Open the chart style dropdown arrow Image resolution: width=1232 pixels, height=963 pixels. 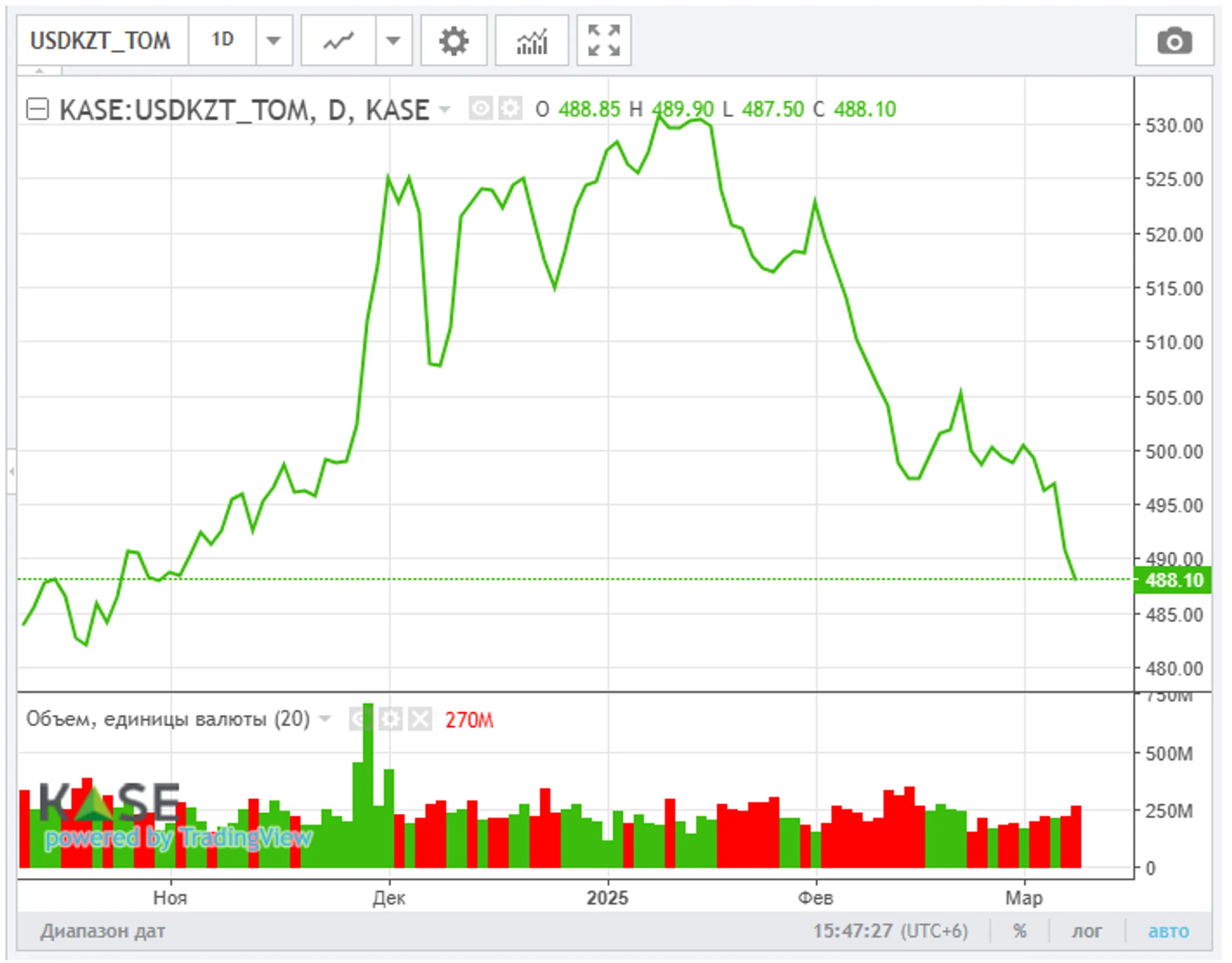[393, 41]
